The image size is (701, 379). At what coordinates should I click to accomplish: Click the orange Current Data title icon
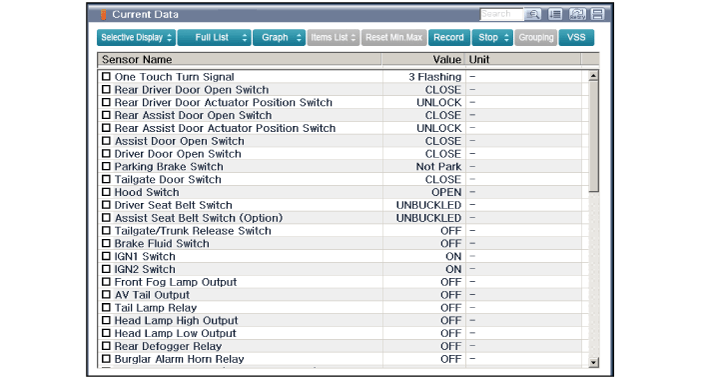104,15
